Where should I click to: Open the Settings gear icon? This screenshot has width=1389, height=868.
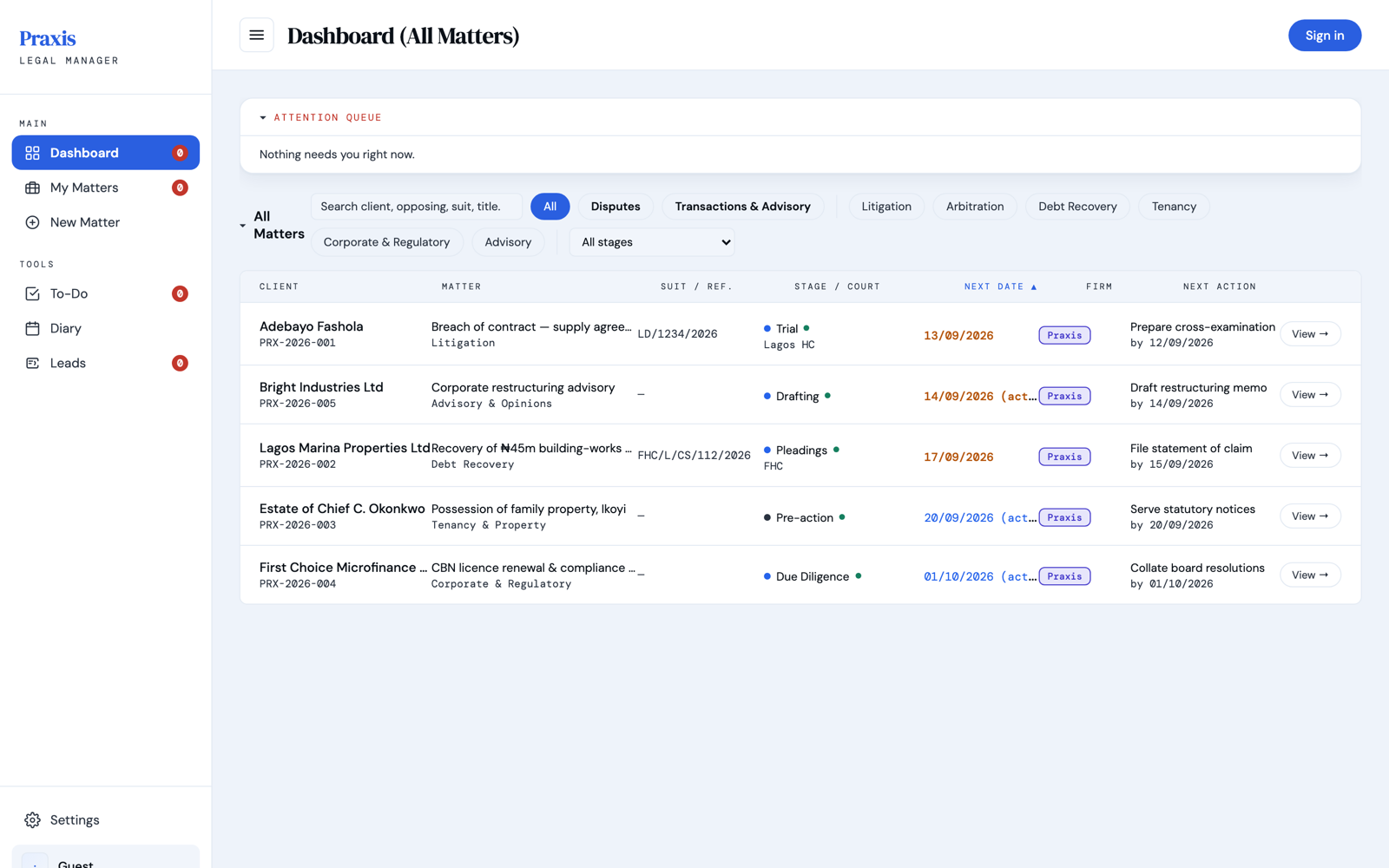32,820
